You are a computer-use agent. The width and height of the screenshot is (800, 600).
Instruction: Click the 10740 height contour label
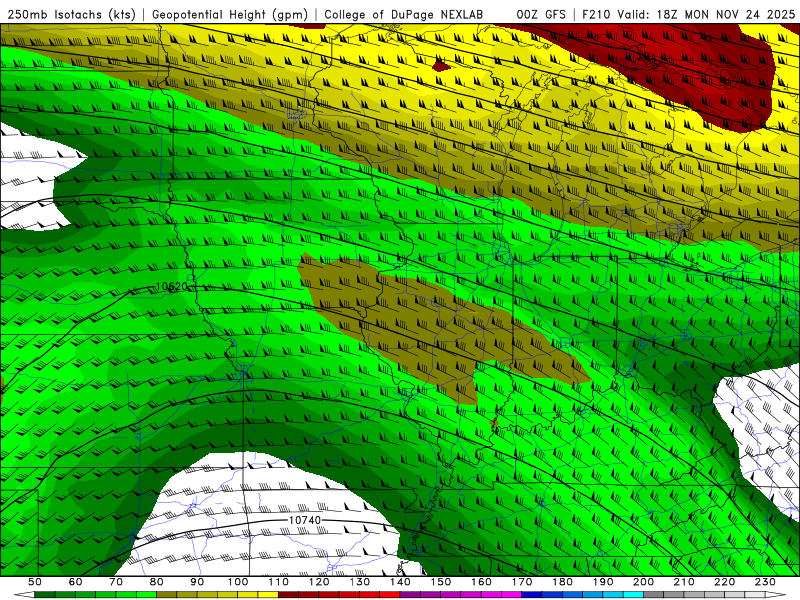coord(305,520)
